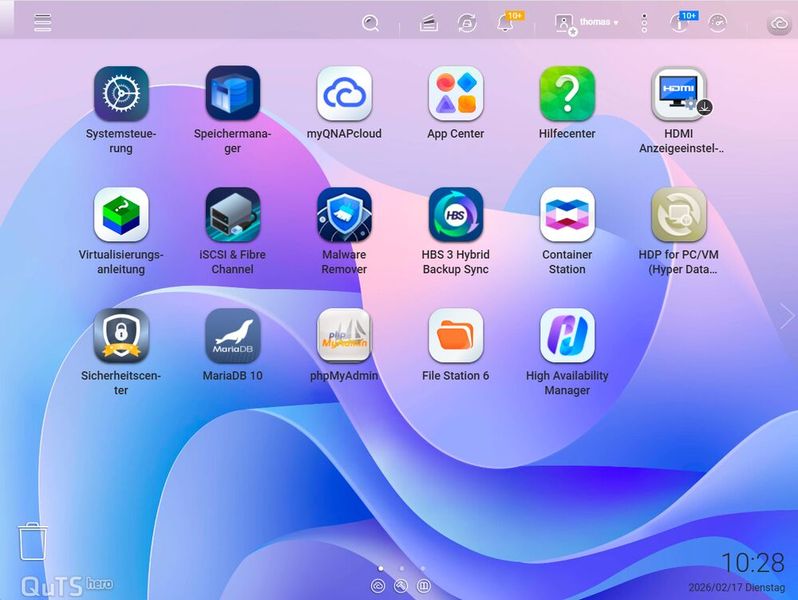Expand the thomas user dropdown
This screenshot has width=798, height=600.
pos(598,22)
